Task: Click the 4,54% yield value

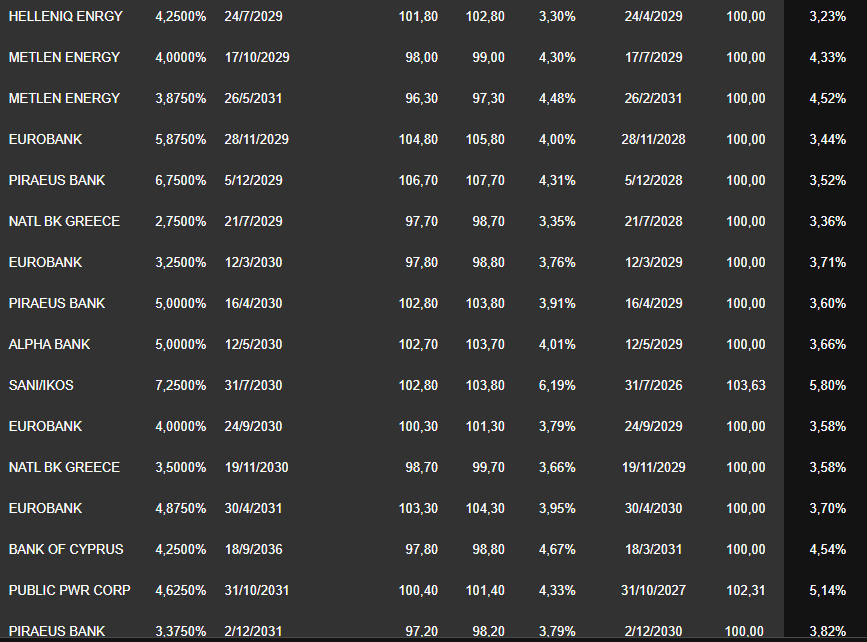Action: click(x=828, y=549)
